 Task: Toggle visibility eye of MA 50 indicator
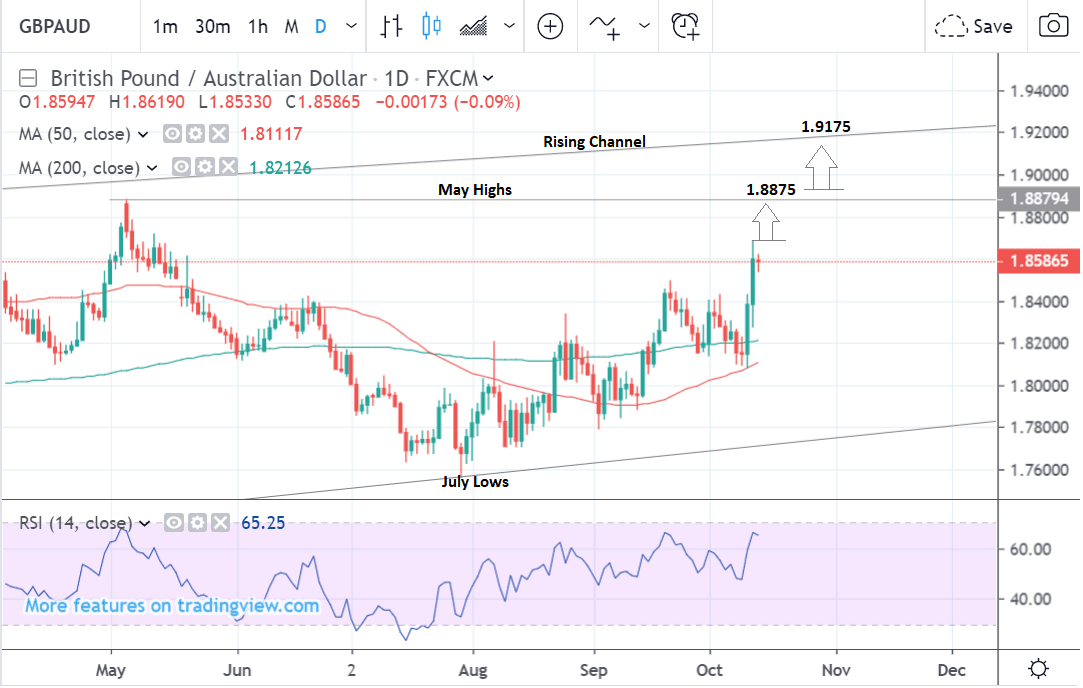coord(173,134)
